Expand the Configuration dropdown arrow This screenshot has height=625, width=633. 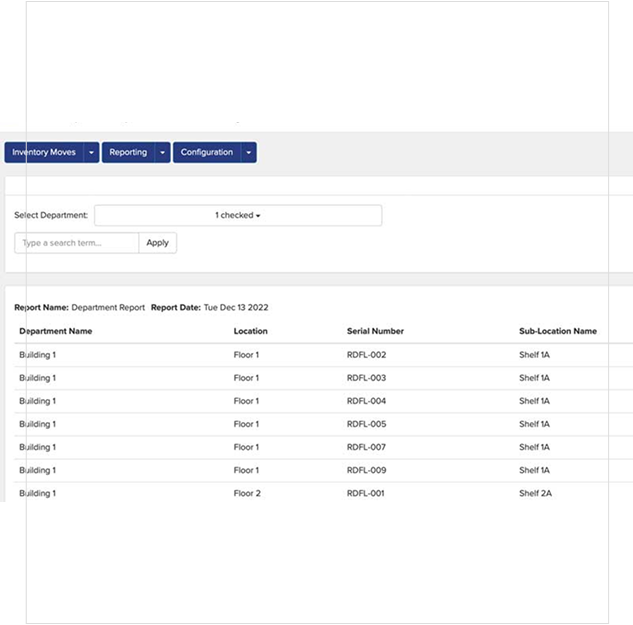(x=249, y=152)
